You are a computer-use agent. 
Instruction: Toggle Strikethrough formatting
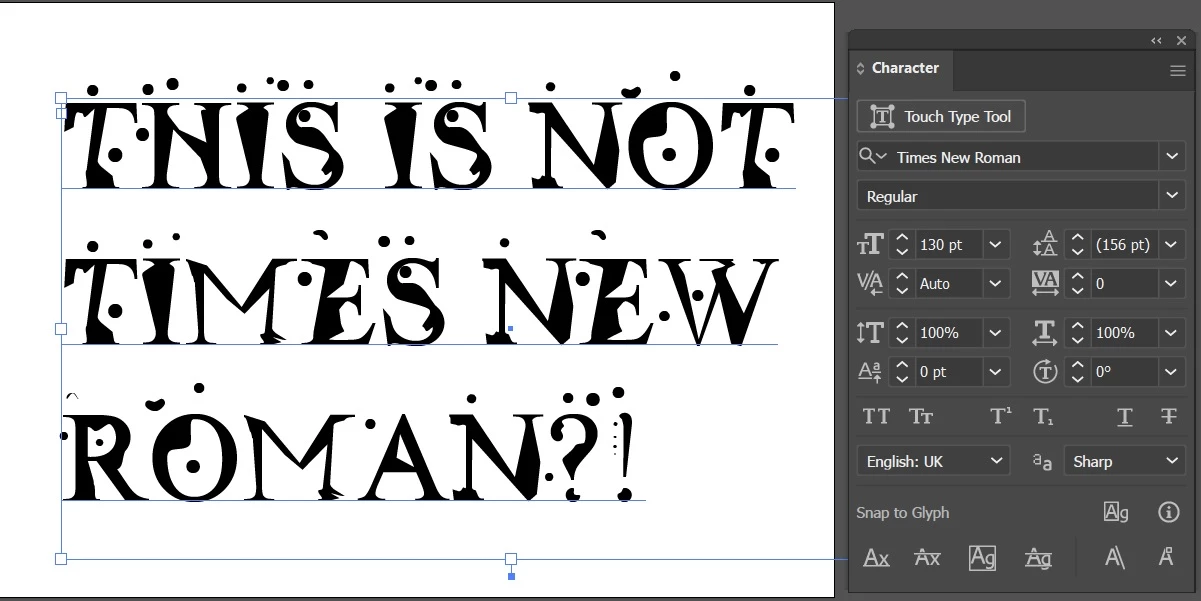[1168, 416]
